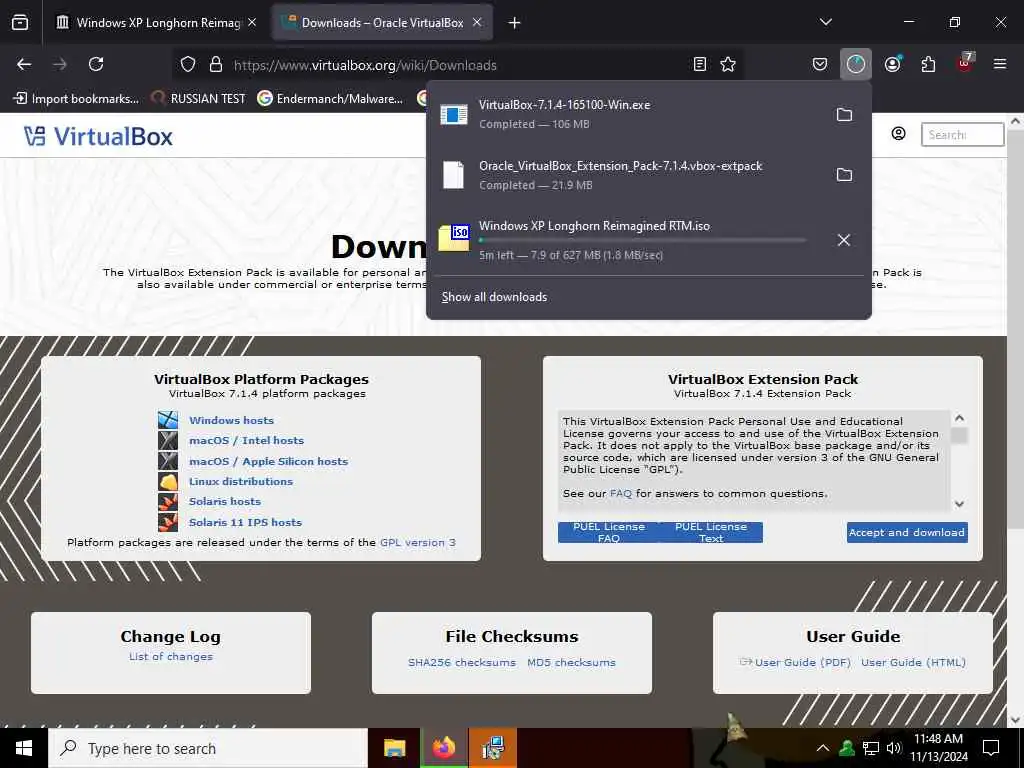The image size is (1024, 768).
Task: Close the downloads panel via toolbar download button
Action: click(x=856, y=64)
